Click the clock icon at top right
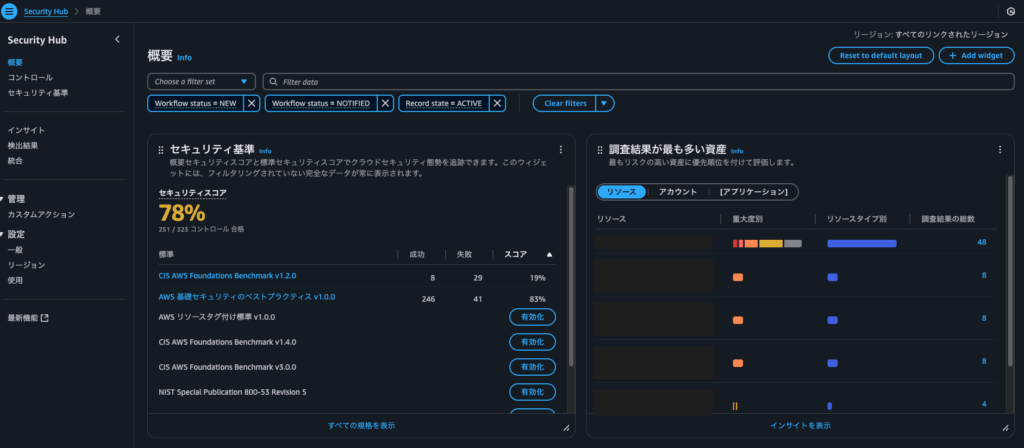This screenshot has height=448, width=1024. click(x=1011, y=12)
